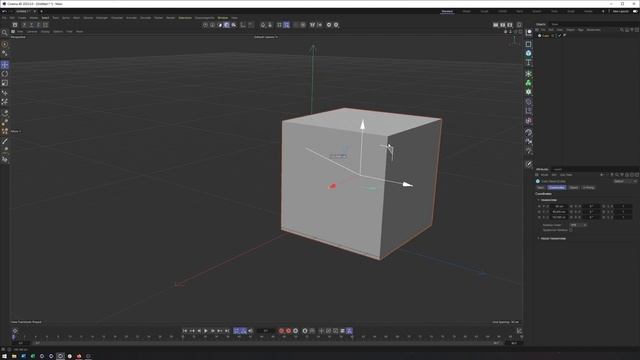Open the Default Camera dropdown in viewport
Image resolution: width=640 pixels, height=360 pixels.
click(266, 37)
